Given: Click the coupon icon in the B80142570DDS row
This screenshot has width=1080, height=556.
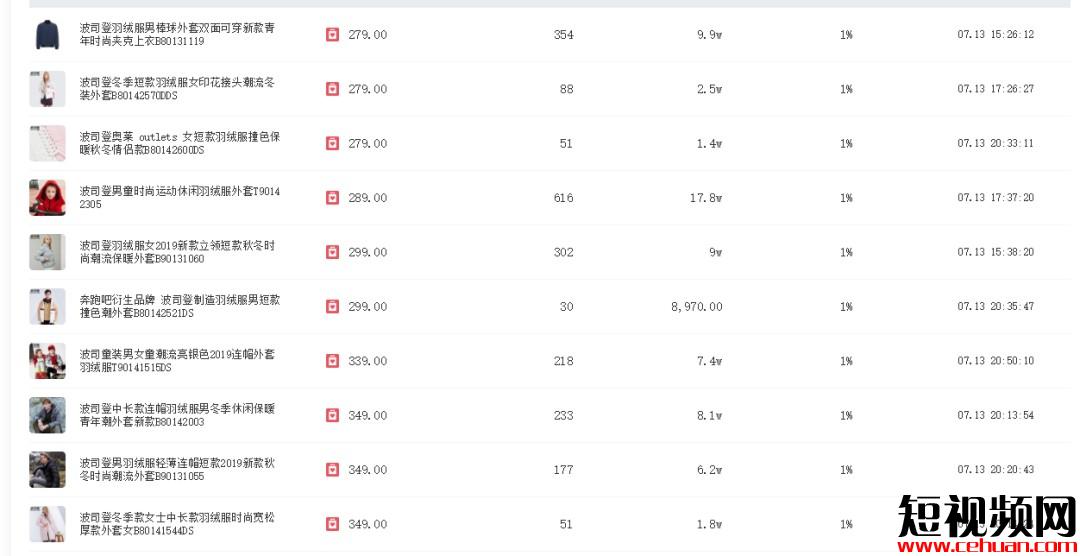Looking at the screenshot, I should click(332, 89).
